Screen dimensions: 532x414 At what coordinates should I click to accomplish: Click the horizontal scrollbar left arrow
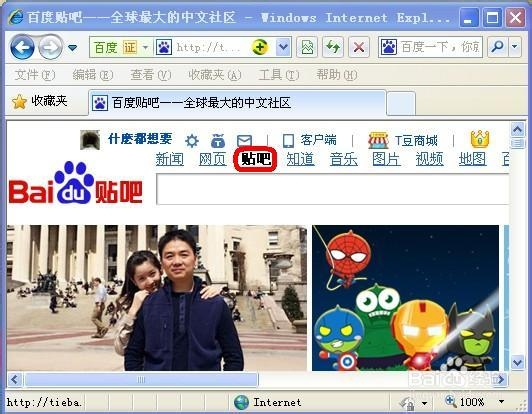[15, 379]
